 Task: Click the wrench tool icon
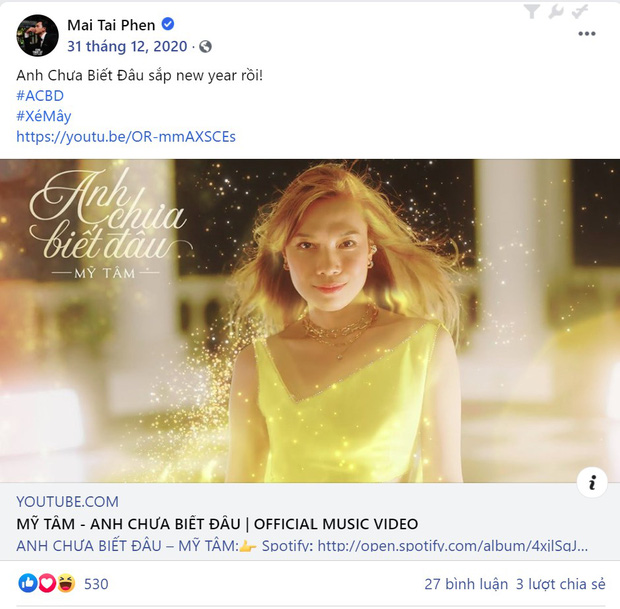556,12
